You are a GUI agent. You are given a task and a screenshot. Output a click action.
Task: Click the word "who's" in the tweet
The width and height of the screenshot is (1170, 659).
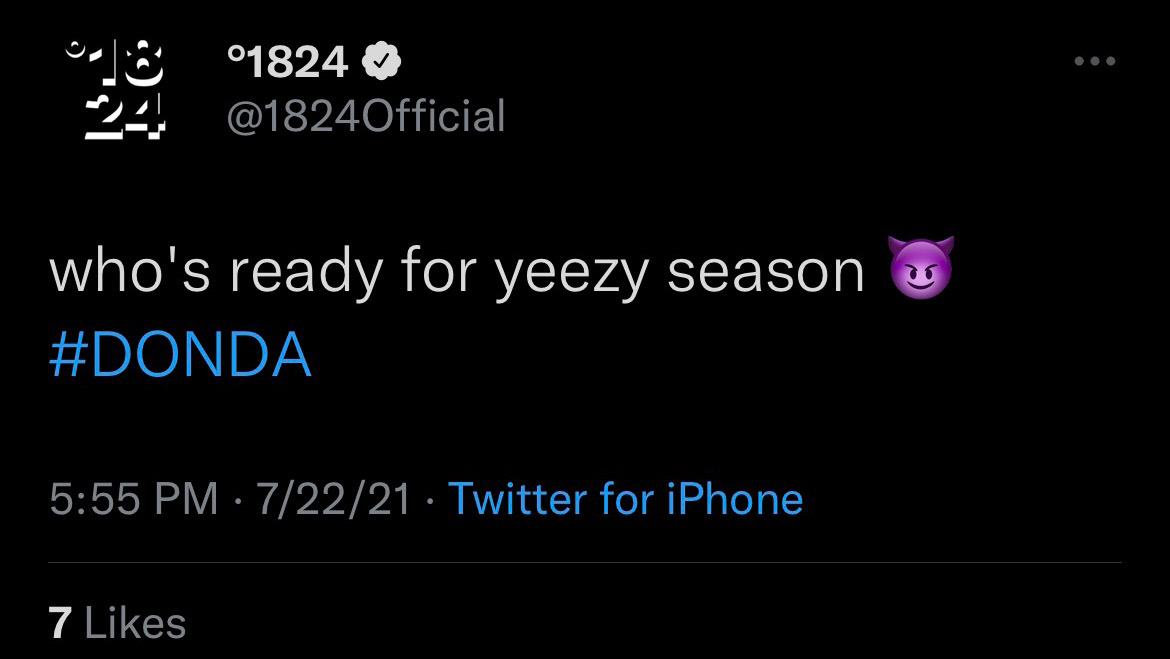tap(128, 270)
